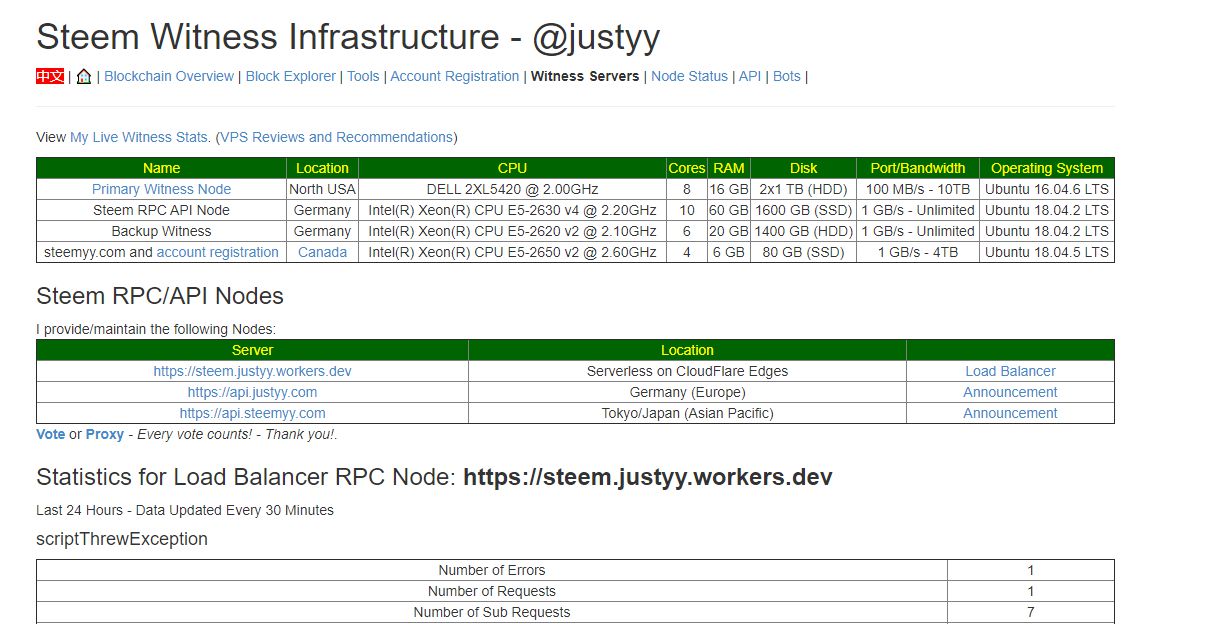Screen dimensions: 1217x624
Task: Select the page title 'Steem Witness Infrastructure - @justyy'
Action: click(348, 37)
